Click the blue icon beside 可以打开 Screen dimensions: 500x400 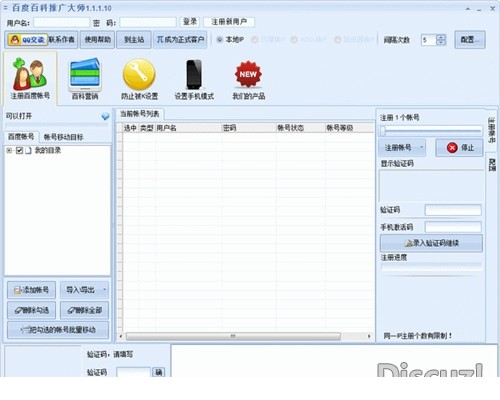coord(105,116)
